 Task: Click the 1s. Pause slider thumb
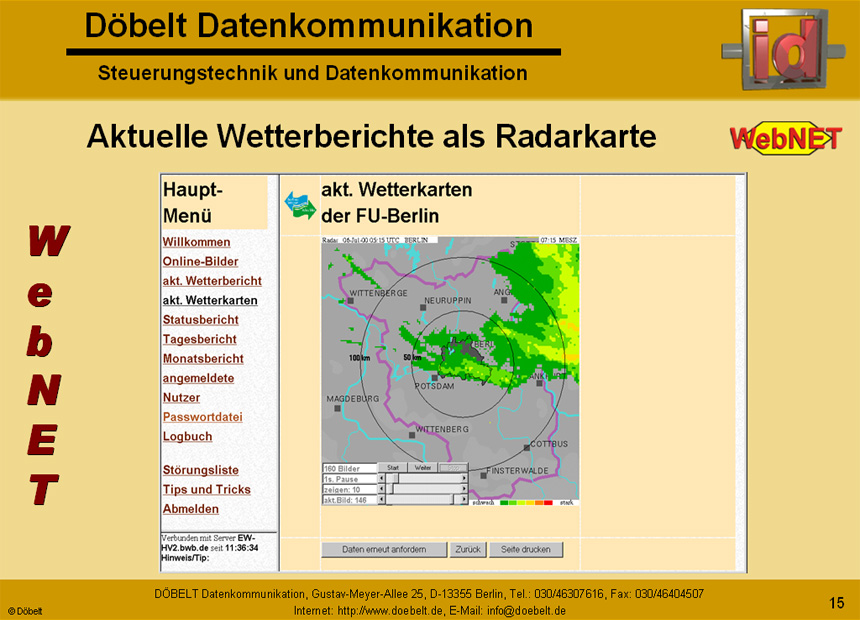click(393, 479)
